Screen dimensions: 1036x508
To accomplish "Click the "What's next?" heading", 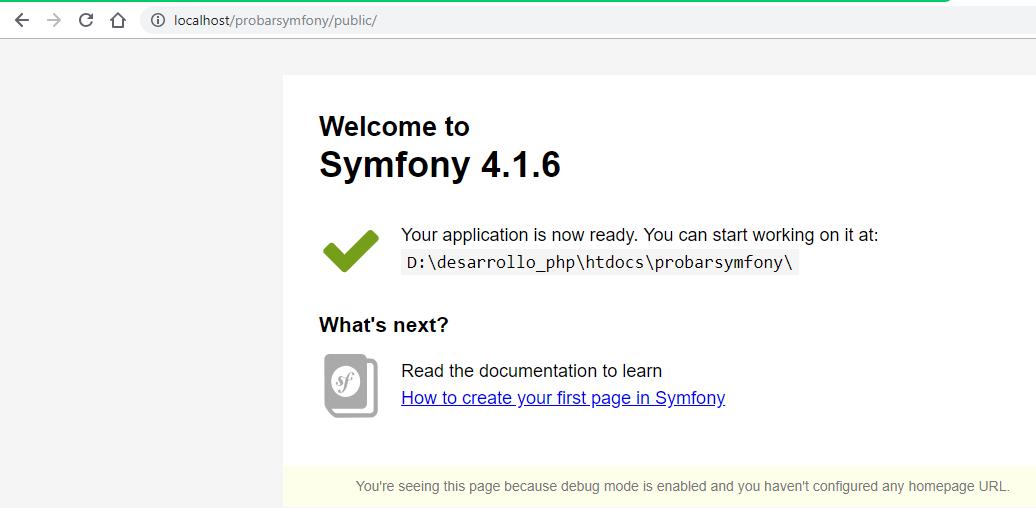I will click(383, 325).
